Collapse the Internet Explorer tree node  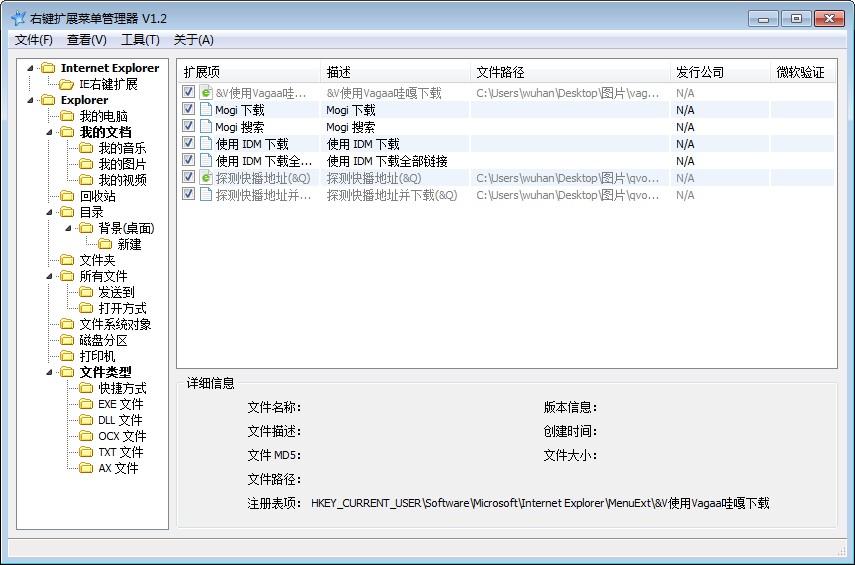pos(31,68)
